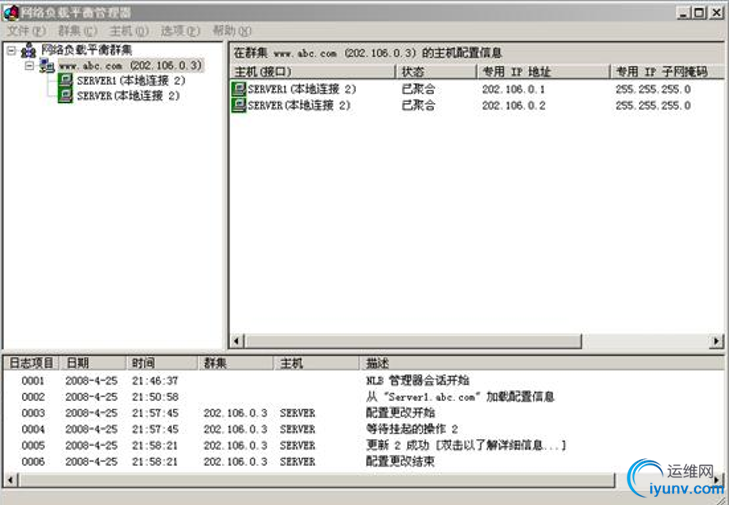The width and height of the screenshot is (730, 505).
Task: Click NLB 管理器会话开始 log description
Action: coord(418,381)
